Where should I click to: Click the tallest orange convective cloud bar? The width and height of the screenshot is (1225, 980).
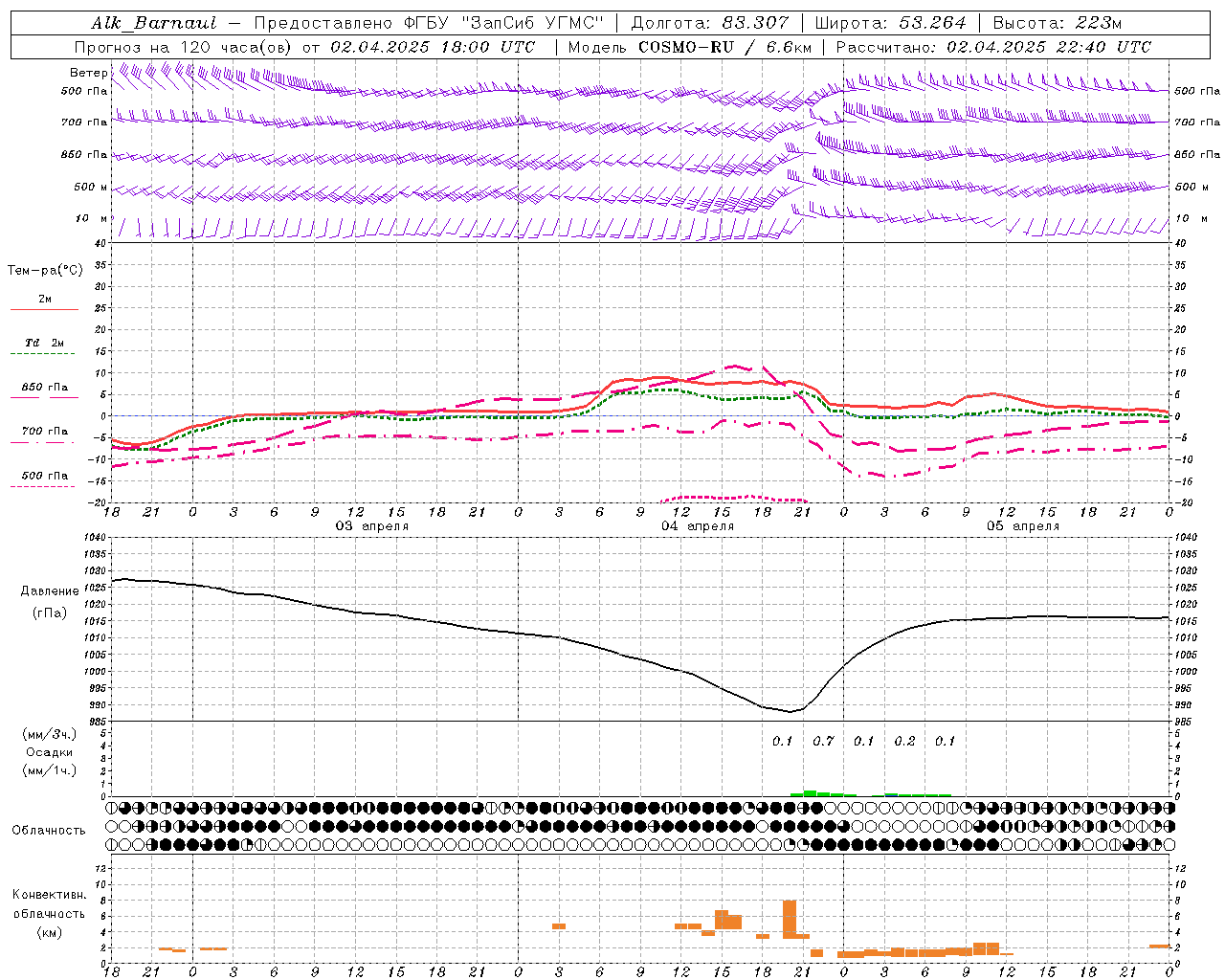click(790, 920)
